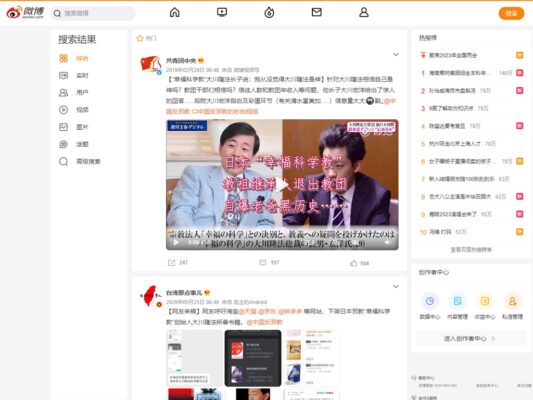Click play control at video bottom-left
The width and height of the screenshot is (533, 400).
point(176,242)
